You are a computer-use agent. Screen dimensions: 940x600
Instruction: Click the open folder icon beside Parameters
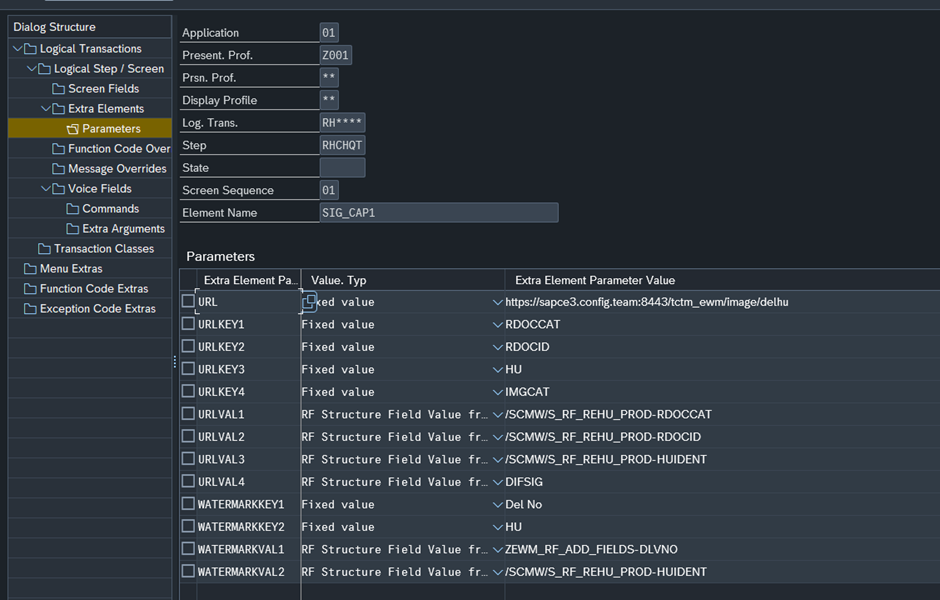click(x=73, y=129)
